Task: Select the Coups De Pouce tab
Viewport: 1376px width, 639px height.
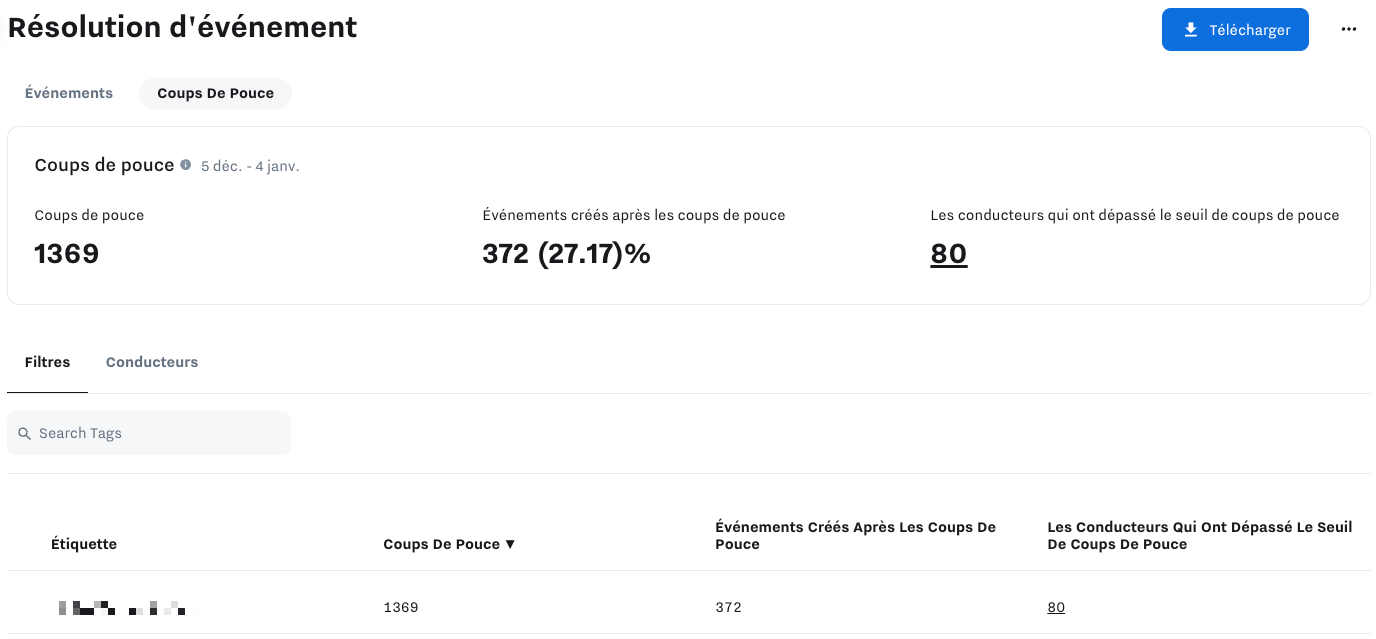Action: 215,93
